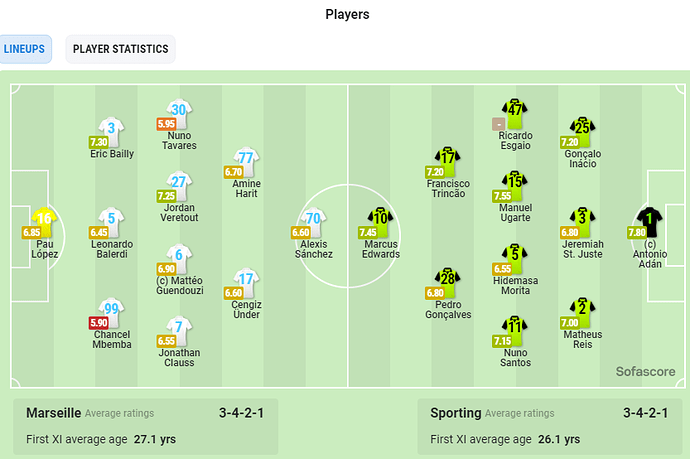690x459 pixels.
Task: Click Chancel Mbemba's red 5.90 rating badge
Action: pos(99,323)
